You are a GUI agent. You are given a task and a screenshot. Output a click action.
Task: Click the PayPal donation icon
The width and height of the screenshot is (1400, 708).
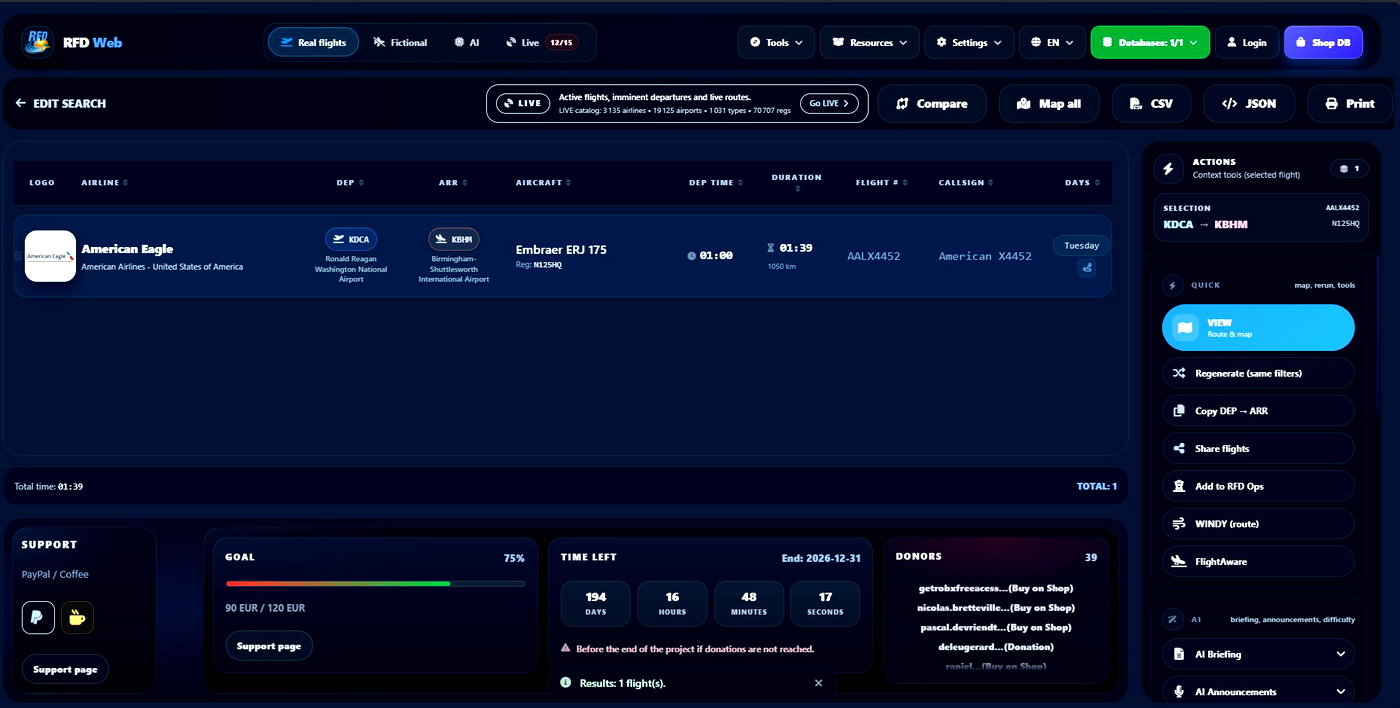(38, 617)
